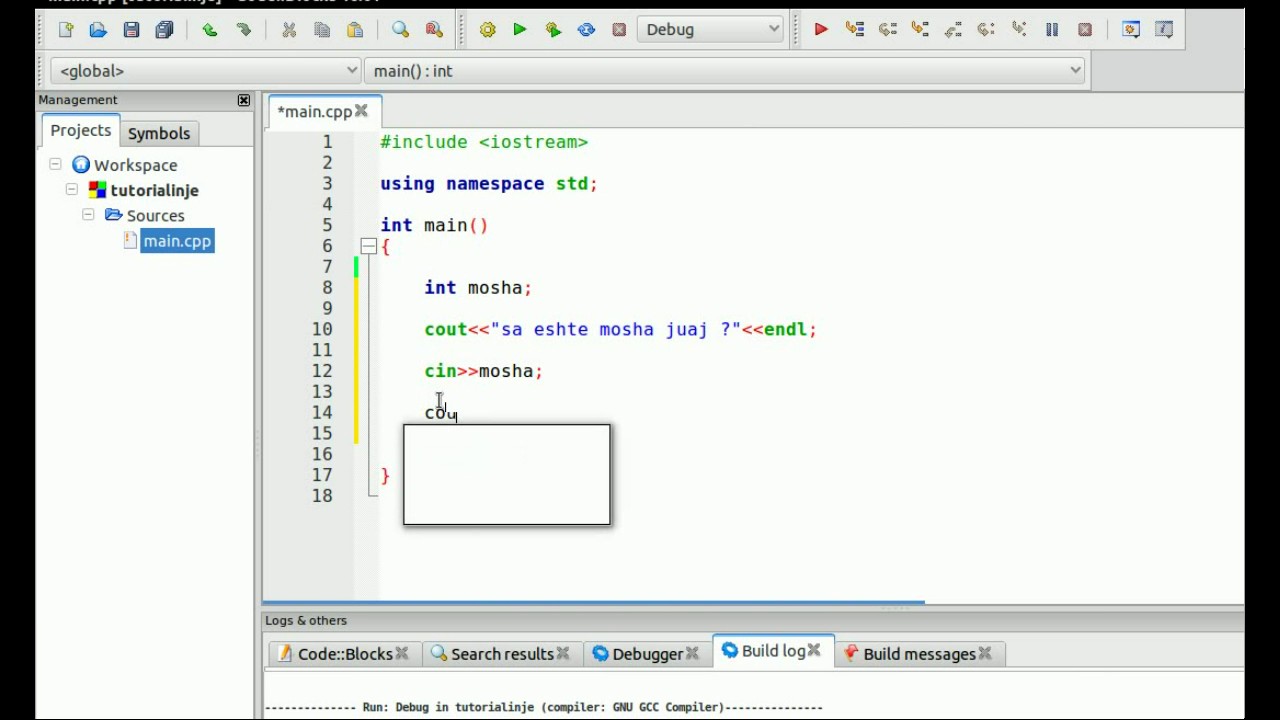This screenshot has width=1280, height=720.
Task: Abort the build with the stop icon
Action: (619, 30)
